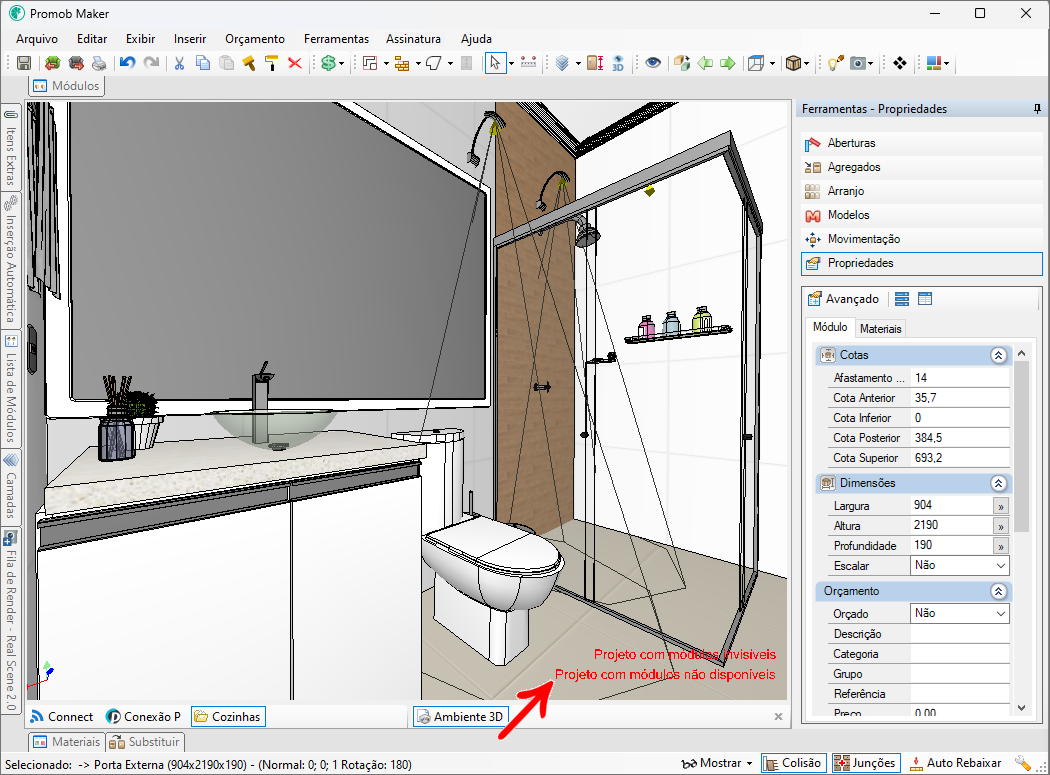The image size is (1050, 775).
Task: Toggle Auto Rebaixar in status bar
Action: [956, 763]
